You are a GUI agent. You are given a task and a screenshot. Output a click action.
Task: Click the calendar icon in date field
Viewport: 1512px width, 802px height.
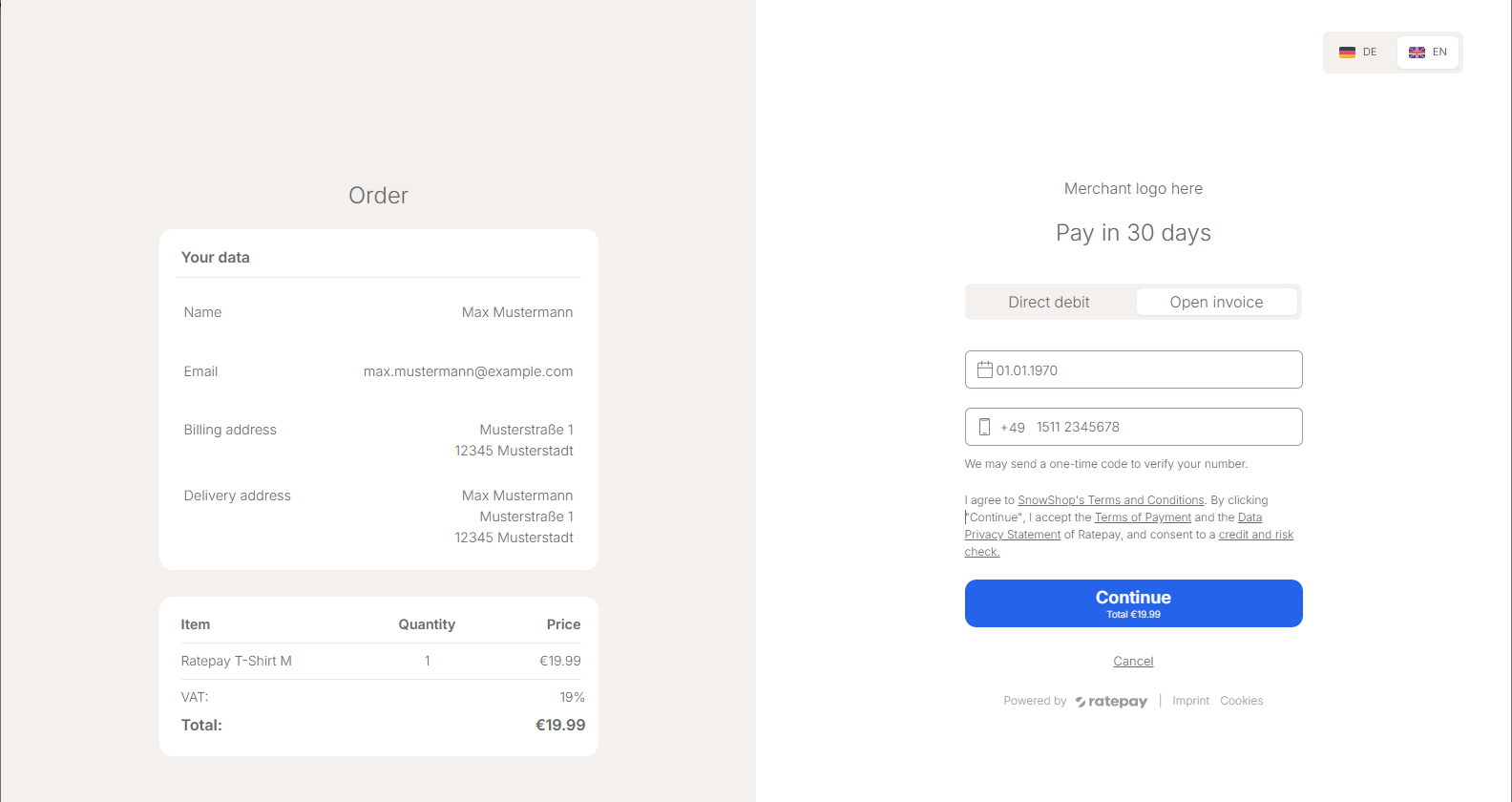coord(984,369)
